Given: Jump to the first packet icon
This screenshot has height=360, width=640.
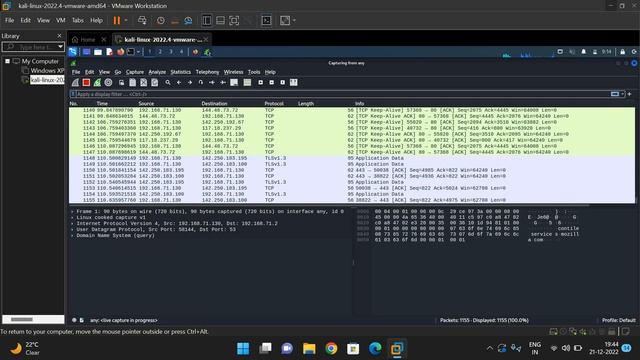Looking at the screenshot, I should (212, 82).
